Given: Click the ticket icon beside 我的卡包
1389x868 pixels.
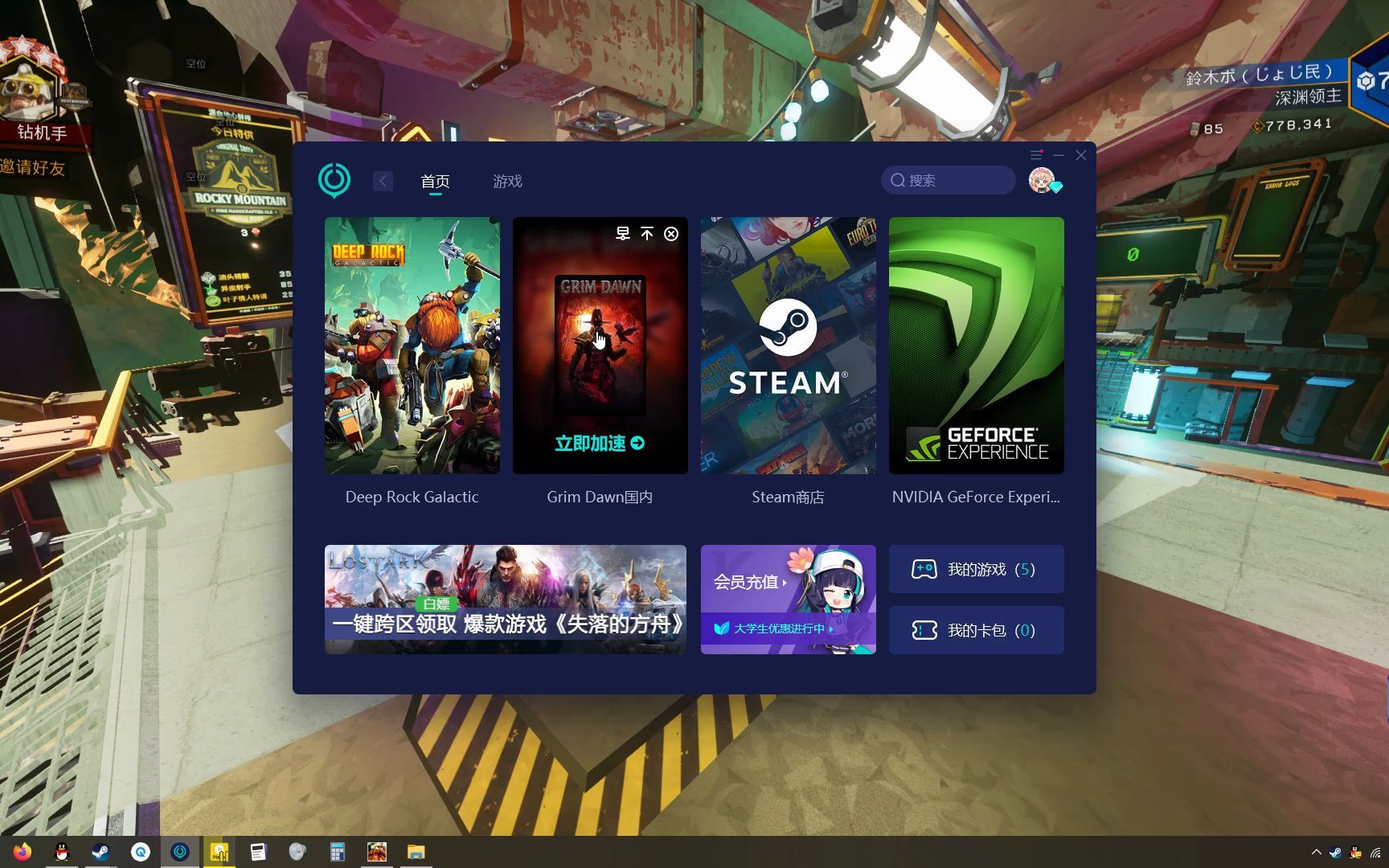Looking at the screenshot, I should click(924, 630).
